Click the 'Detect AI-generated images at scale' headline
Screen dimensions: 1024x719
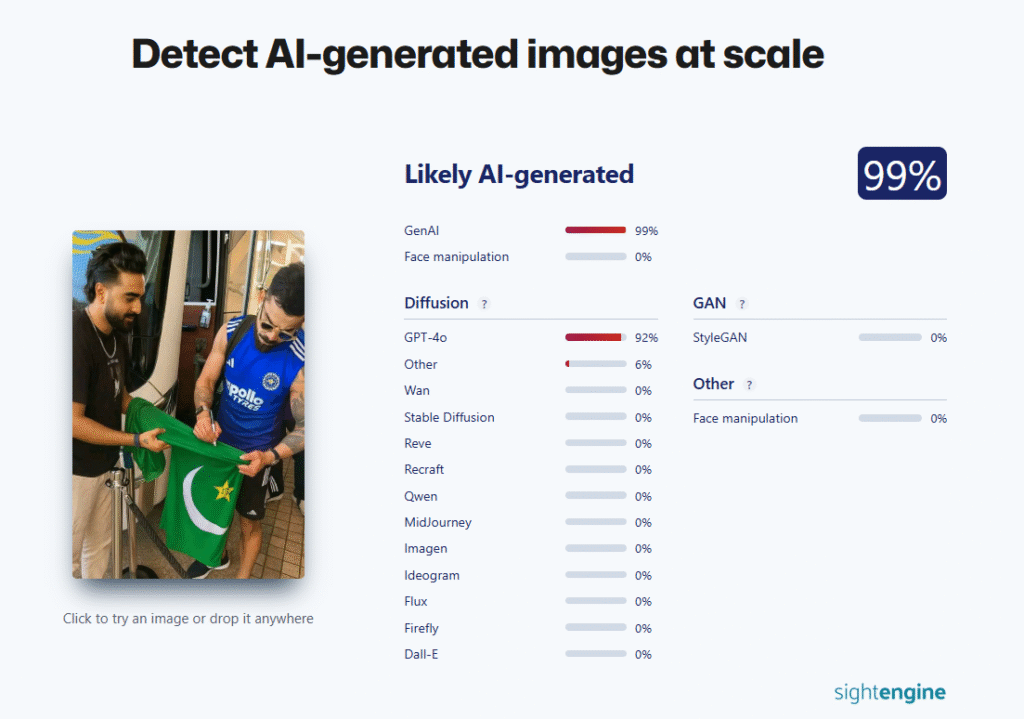[478, 55]
